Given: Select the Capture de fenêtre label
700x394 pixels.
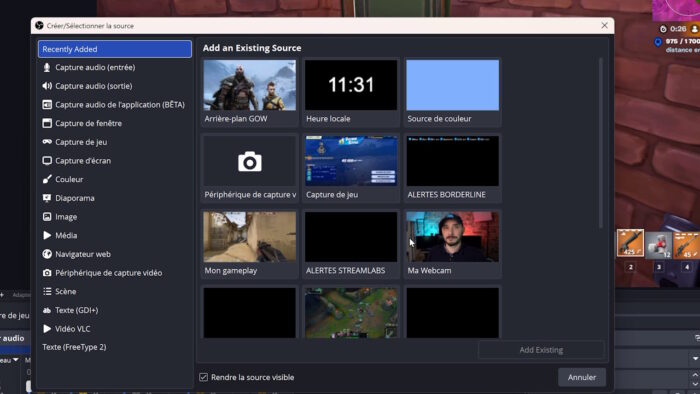Looking at the screenshot, I should coord(88,123).
